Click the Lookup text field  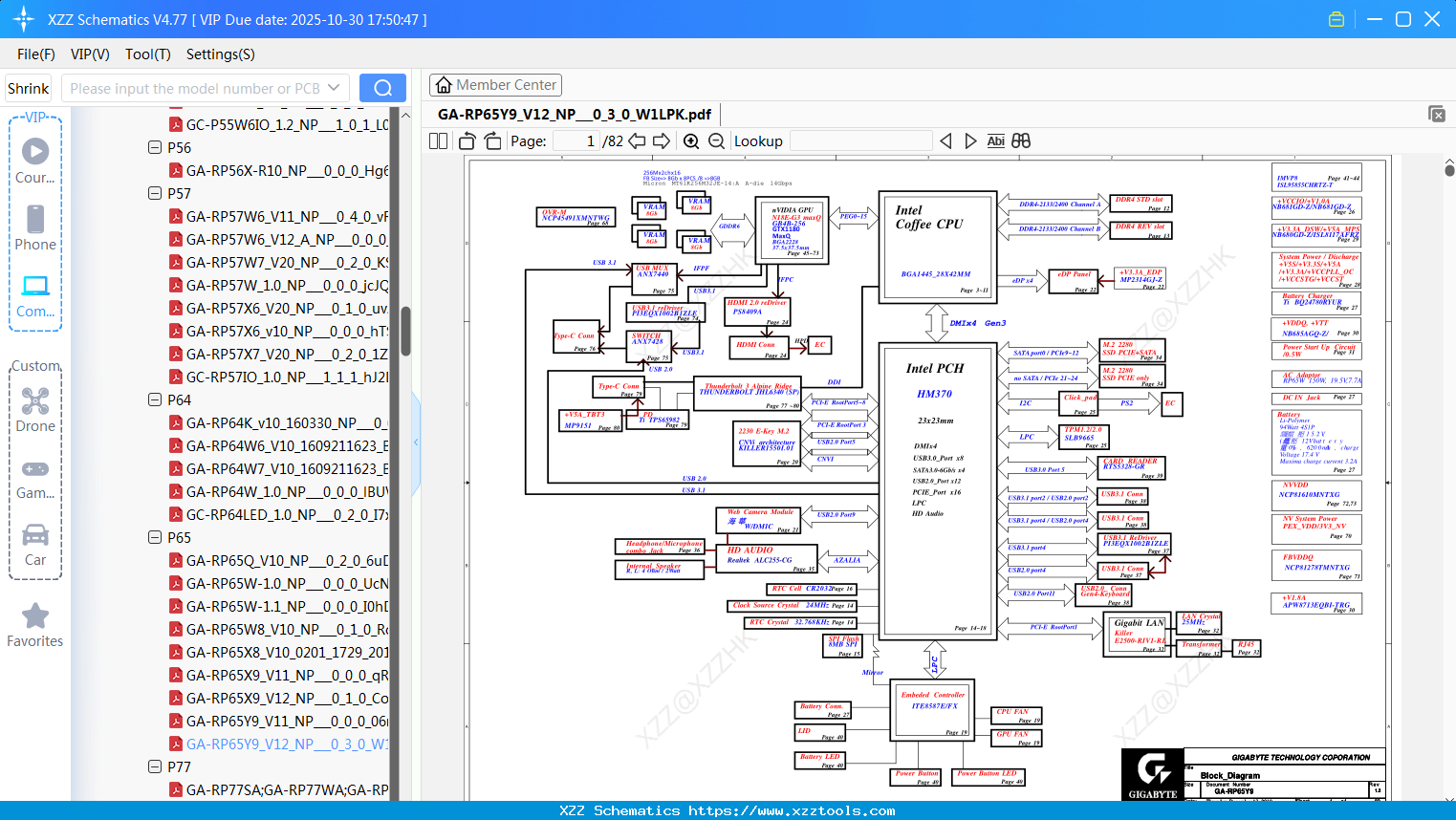tap(860, 141)
